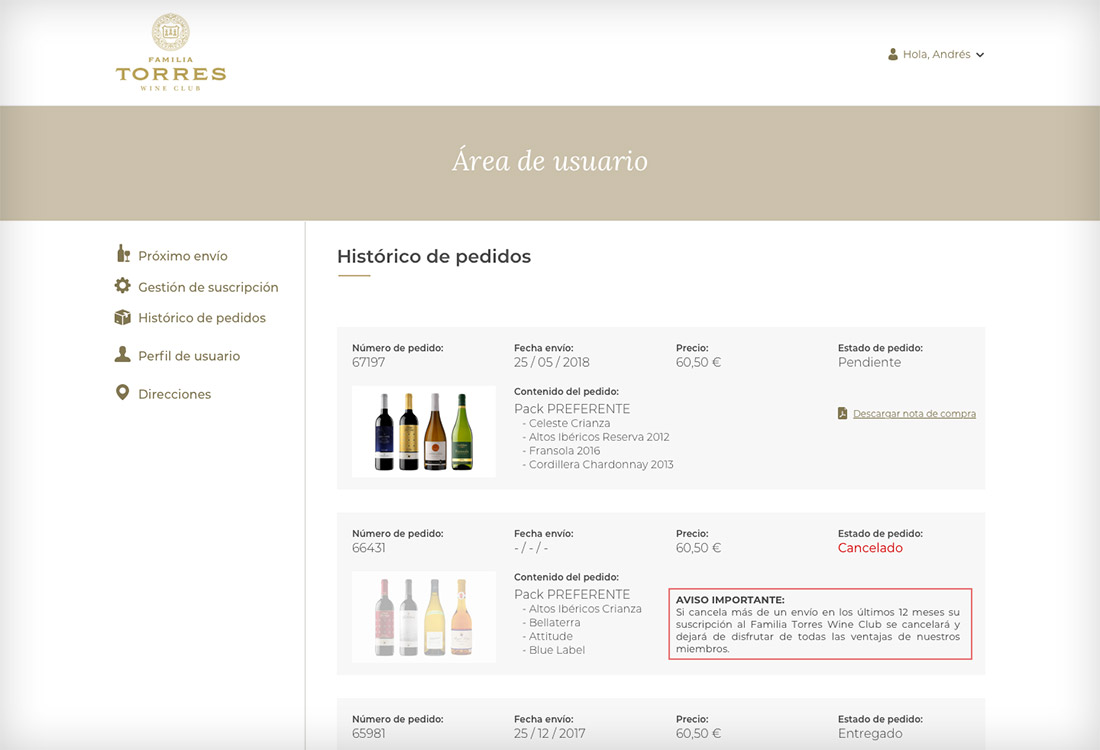Screen dimensions: 1100x750
Task: Click the gear icon for subscription management
Action: pos(123,286)
